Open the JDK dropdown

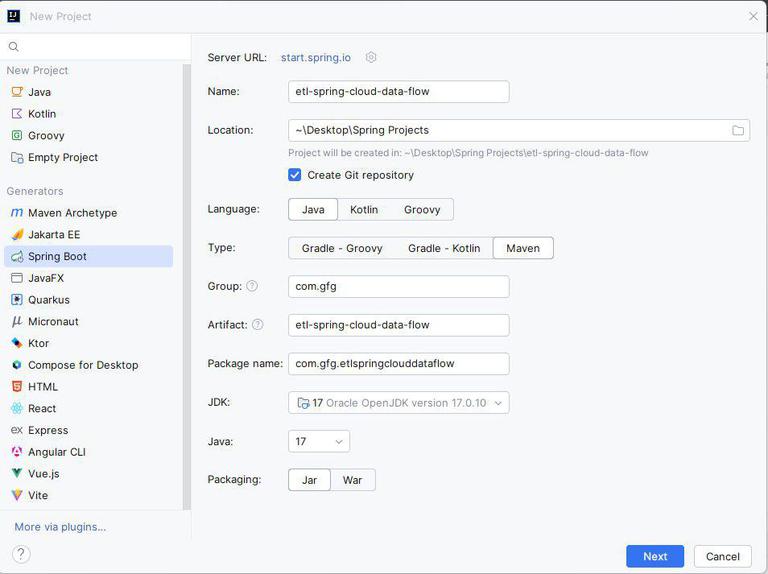pyautogui.click(x=398, y=403)
